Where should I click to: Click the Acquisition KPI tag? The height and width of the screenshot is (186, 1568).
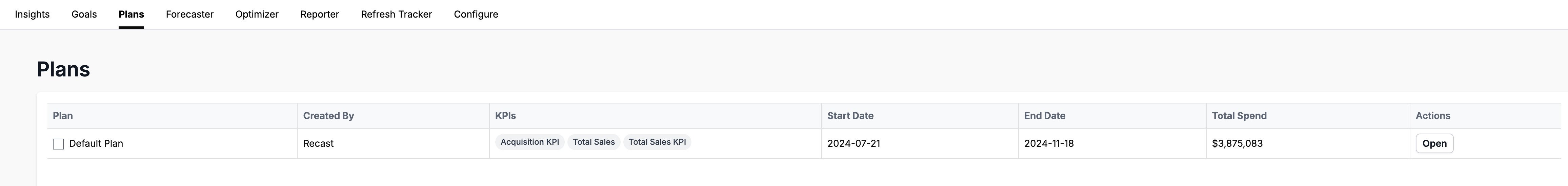pyautogui.click(x=529, y=142)
